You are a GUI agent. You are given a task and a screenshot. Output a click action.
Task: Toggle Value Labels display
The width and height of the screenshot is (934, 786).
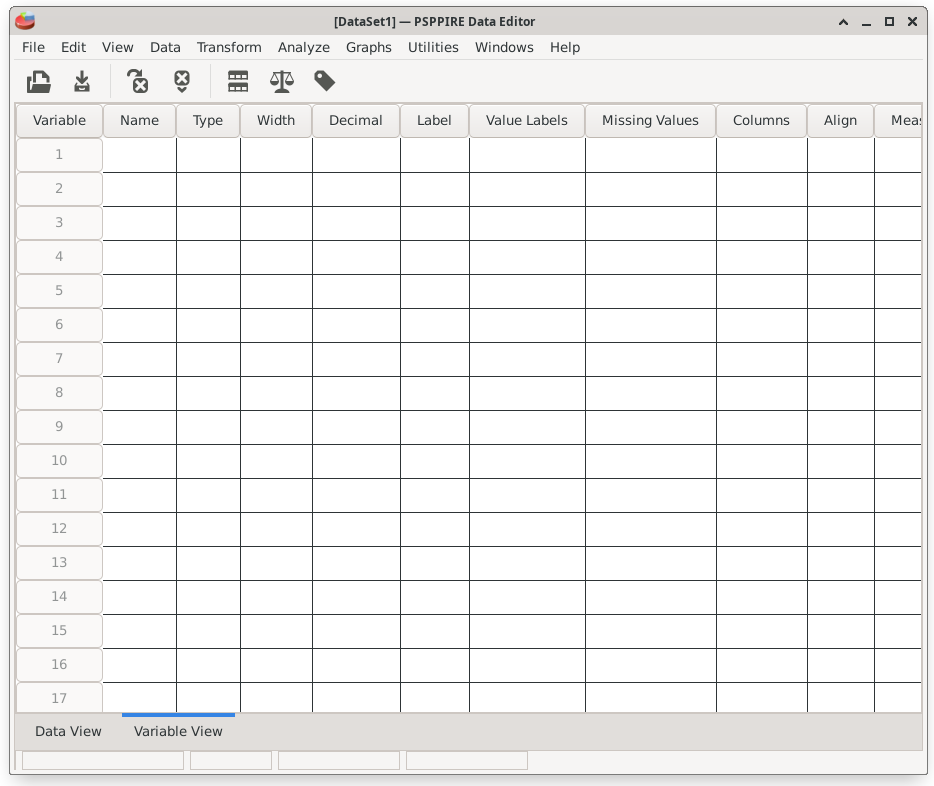[324, 81]
